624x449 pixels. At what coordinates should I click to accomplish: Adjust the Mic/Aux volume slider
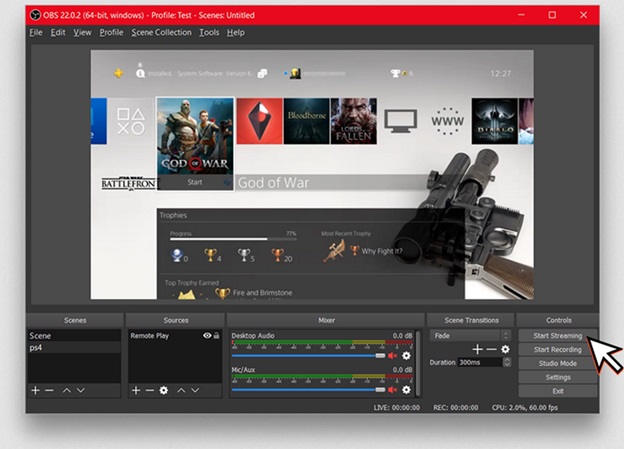(x=309, y=390)
